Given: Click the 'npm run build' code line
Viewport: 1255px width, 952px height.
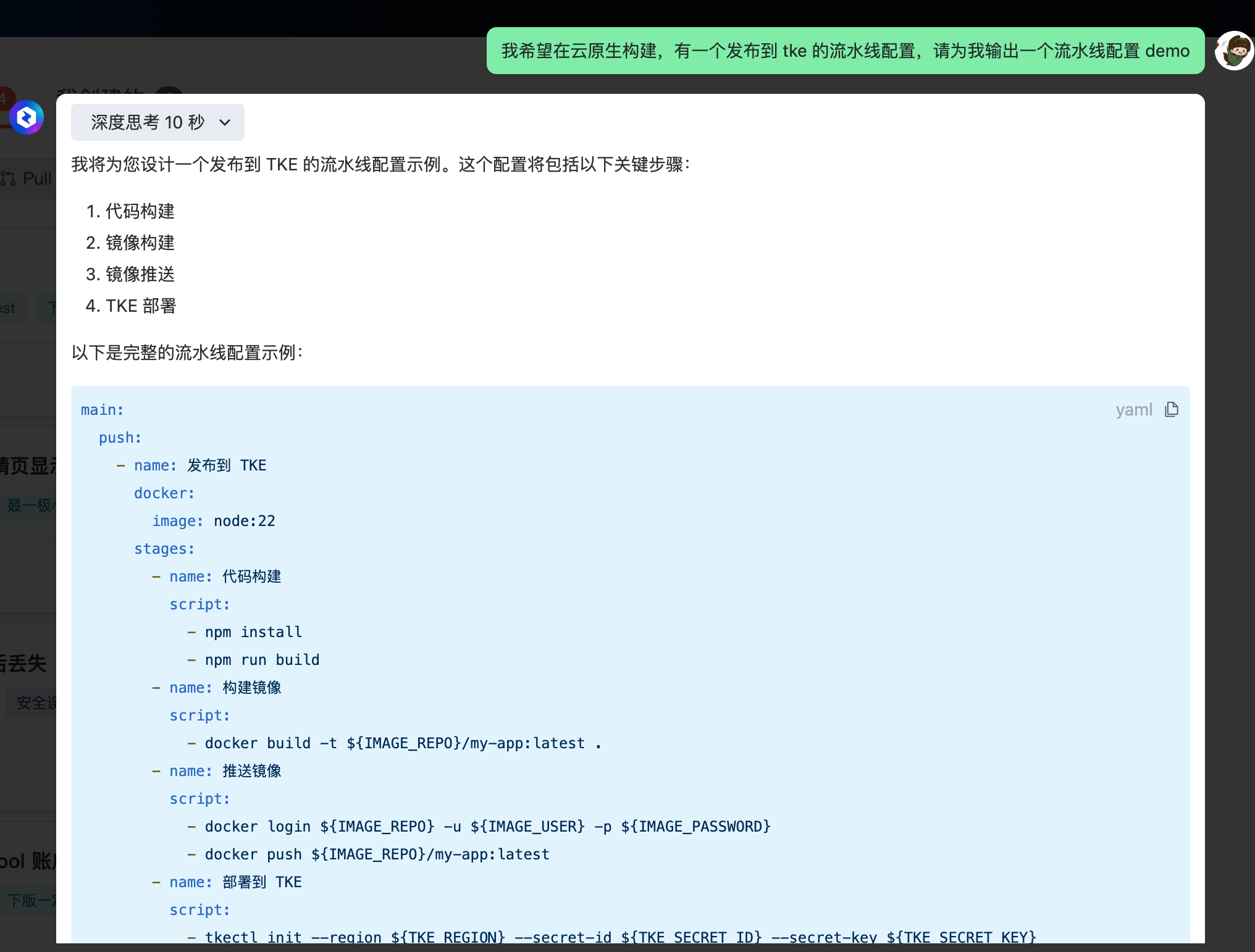Looking at the screenshot, I should click(262, 660).
